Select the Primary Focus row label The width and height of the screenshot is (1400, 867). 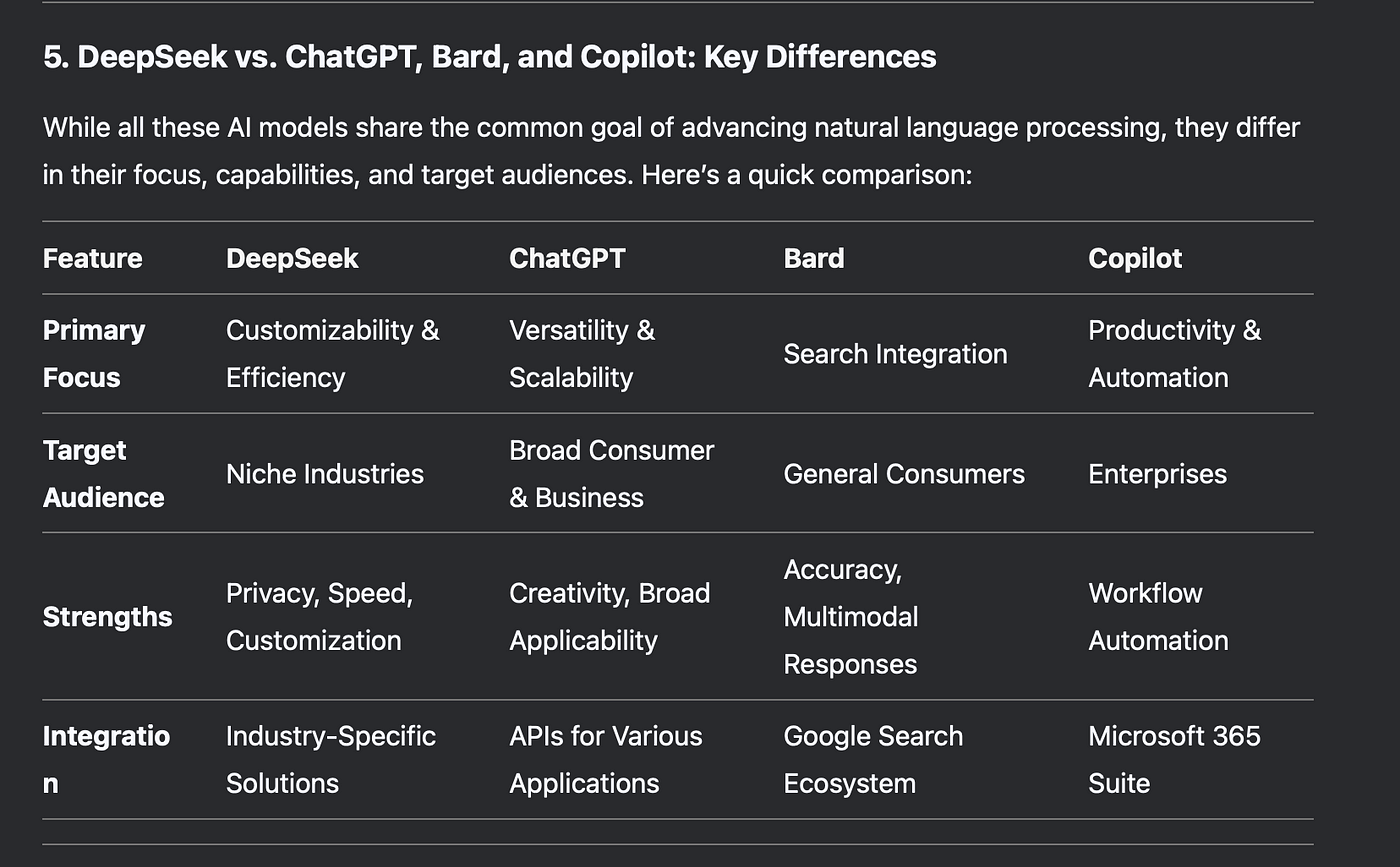point(94,354)
